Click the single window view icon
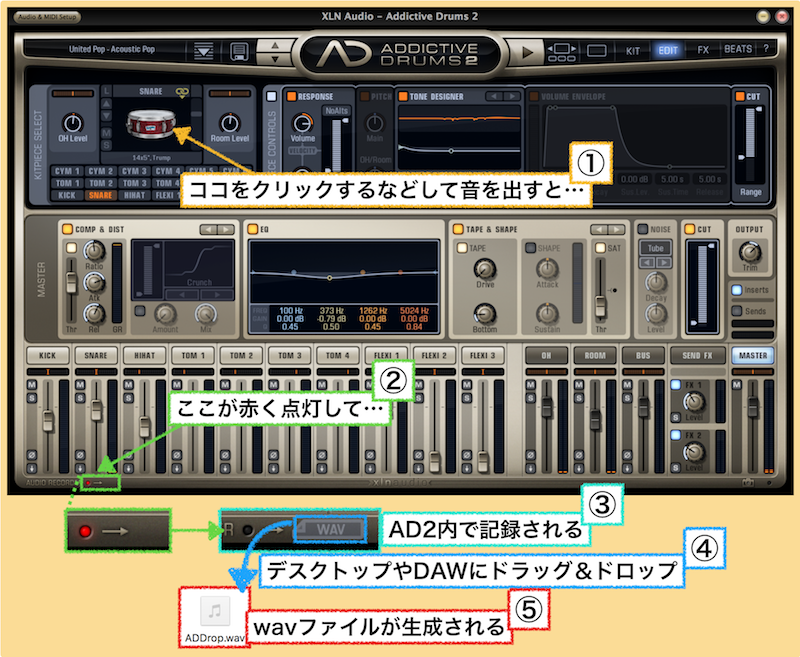 pyautogui.click(x=596, y=51)
